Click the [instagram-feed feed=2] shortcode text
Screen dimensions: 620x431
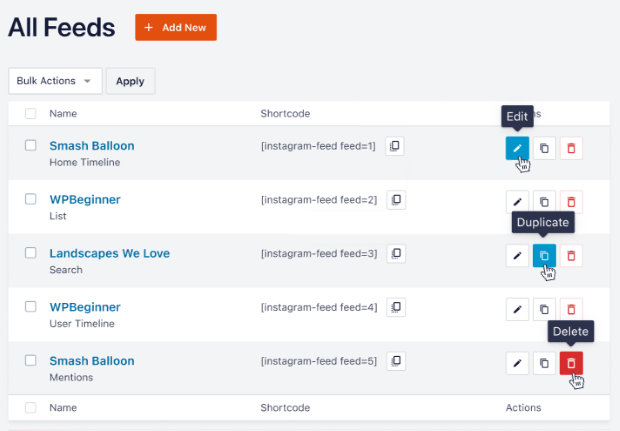point(319,200)
